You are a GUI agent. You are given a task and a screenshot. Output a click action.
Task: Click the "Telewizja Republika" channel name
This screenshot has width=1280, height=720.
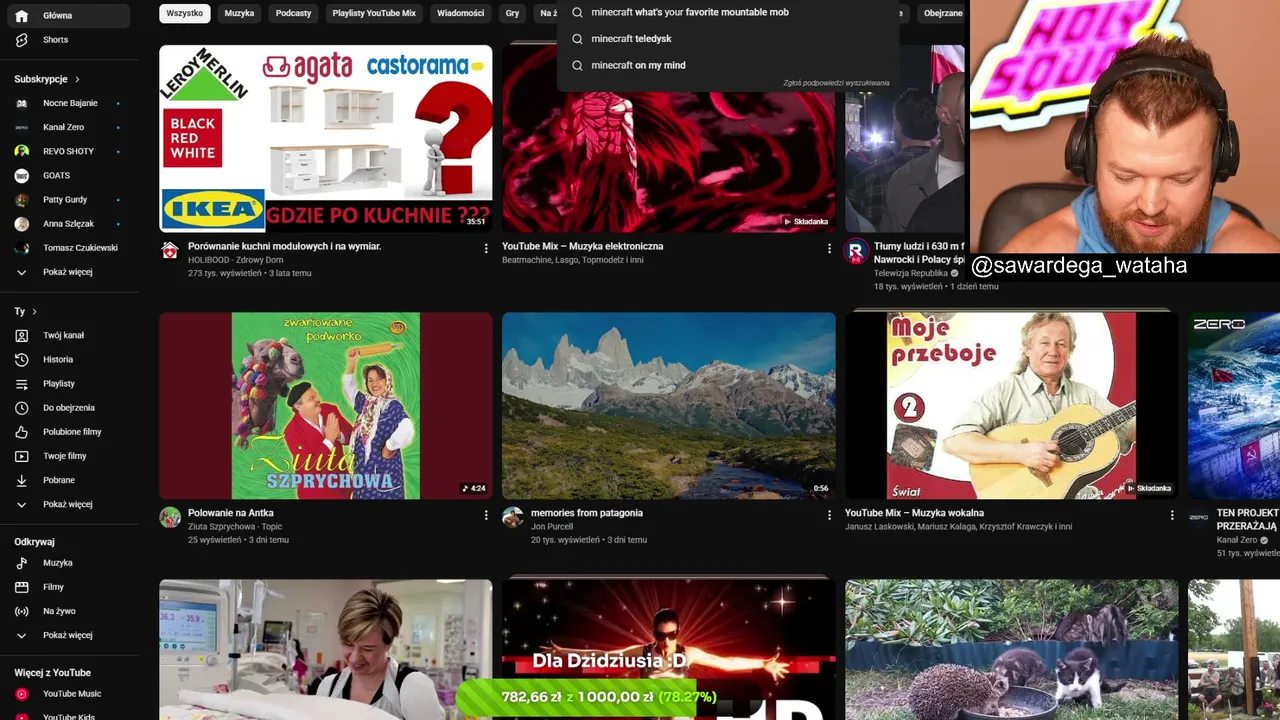coord(910,273)
